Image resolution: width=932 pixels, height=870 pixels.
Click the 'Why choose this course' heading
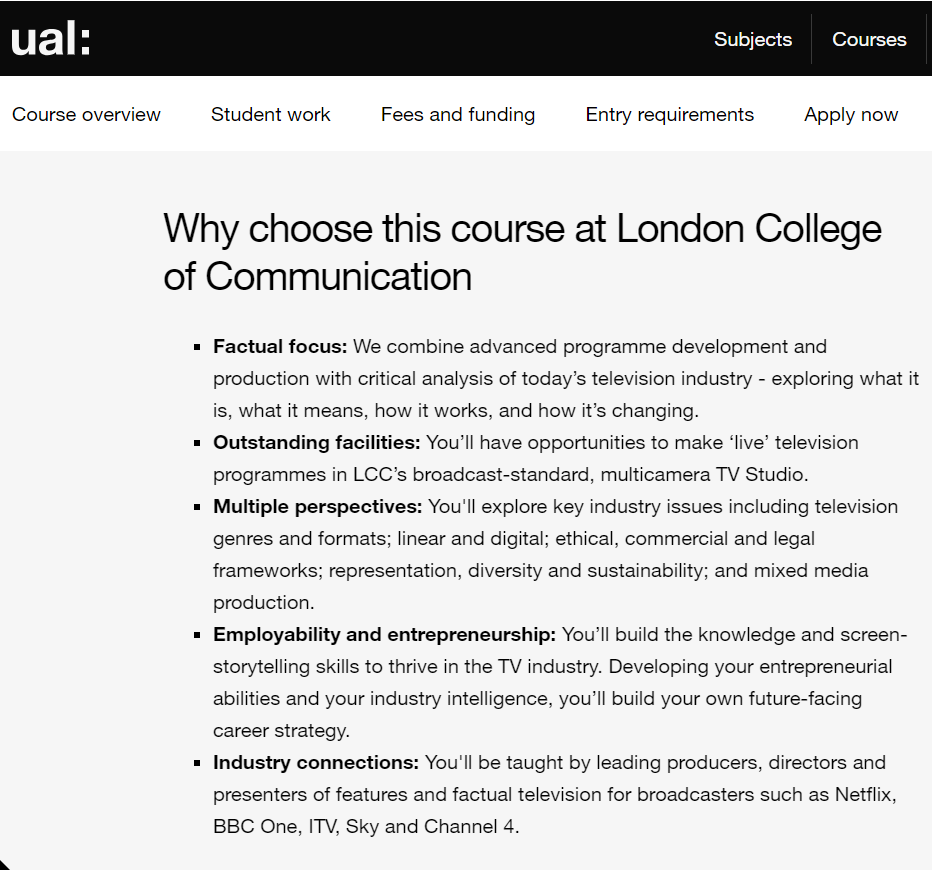[x=522, y=253]
